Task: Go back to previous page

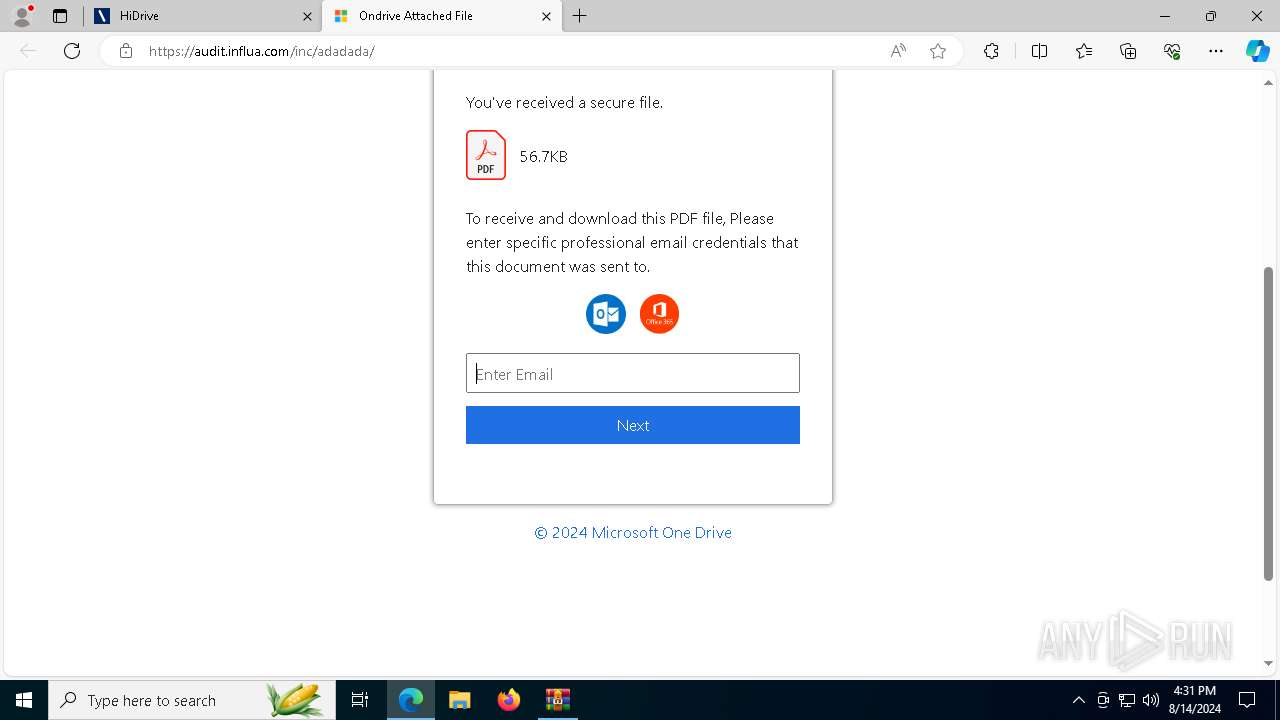Action: (28, 51)
